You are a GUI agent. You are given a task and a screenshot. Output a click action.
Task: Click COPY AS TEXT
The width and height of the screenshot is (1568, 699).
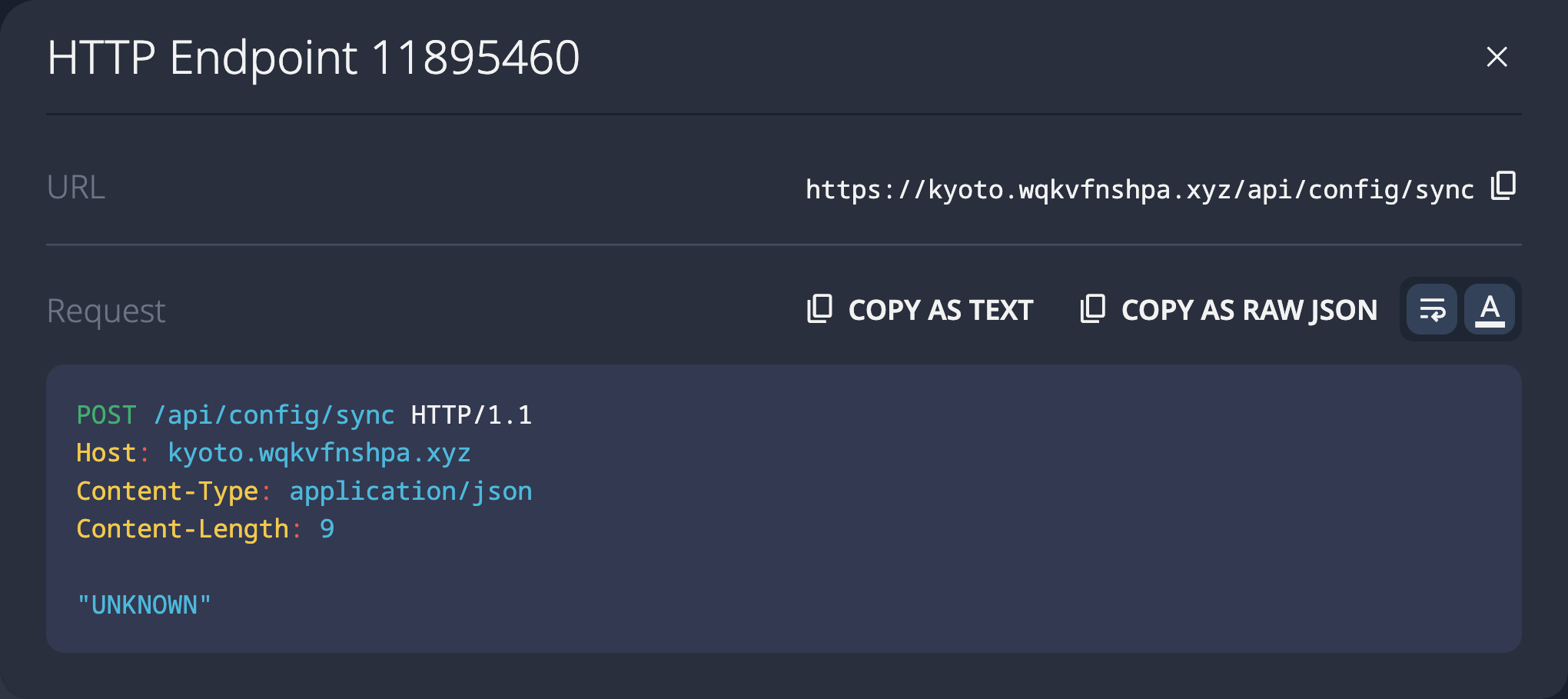[x=939, y=308]
